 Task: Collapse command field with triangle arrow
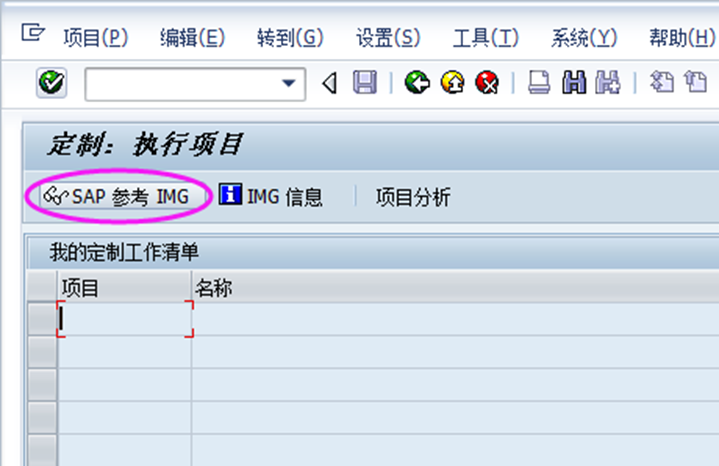click(329, 83)
